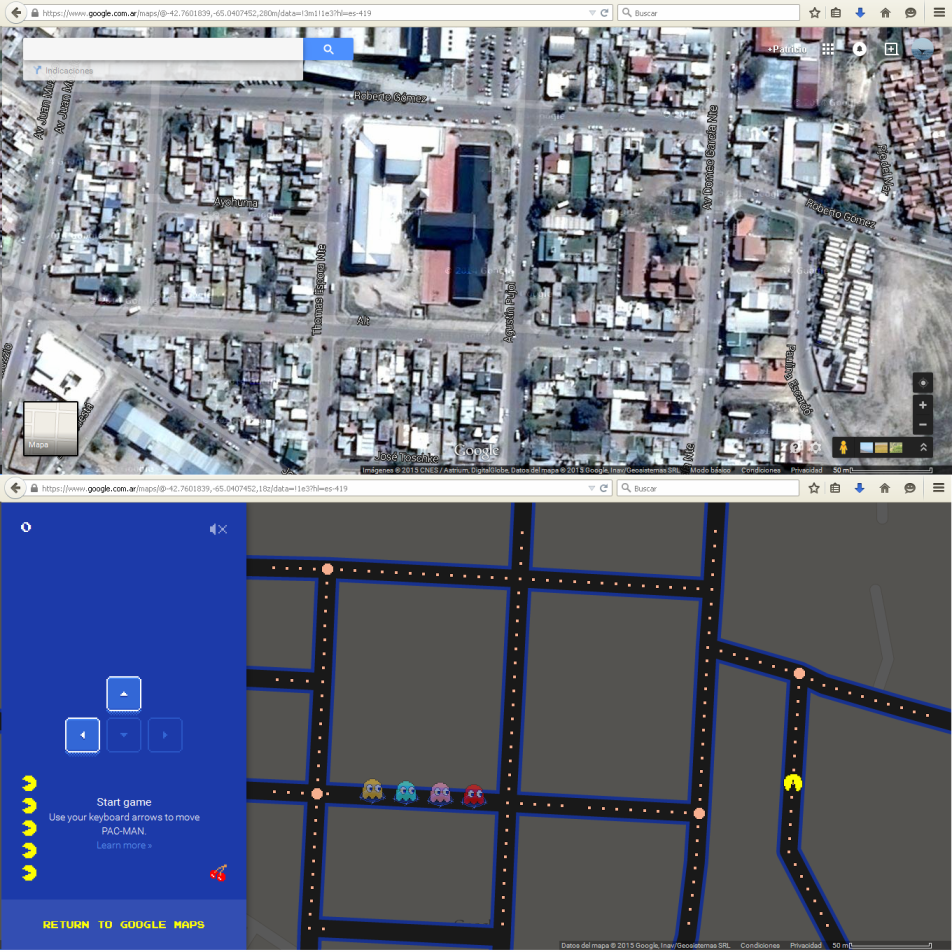Bookmark the page with top browser star
Viewport: 952px width, 952px height.
(815, 13)
